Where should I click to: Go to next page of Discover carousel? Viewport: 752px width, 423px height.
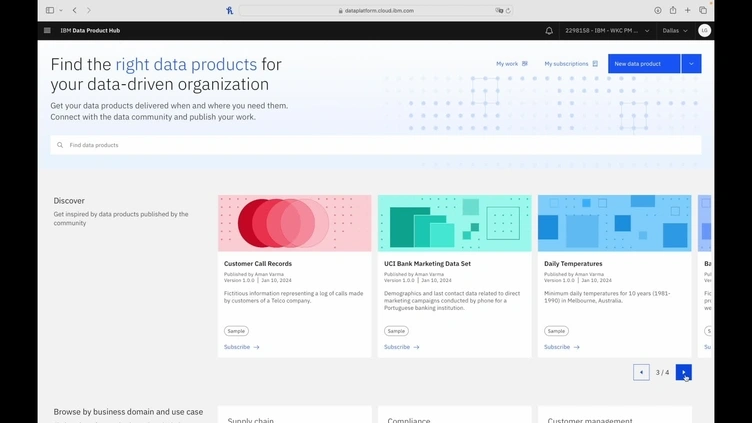[683, 372]
